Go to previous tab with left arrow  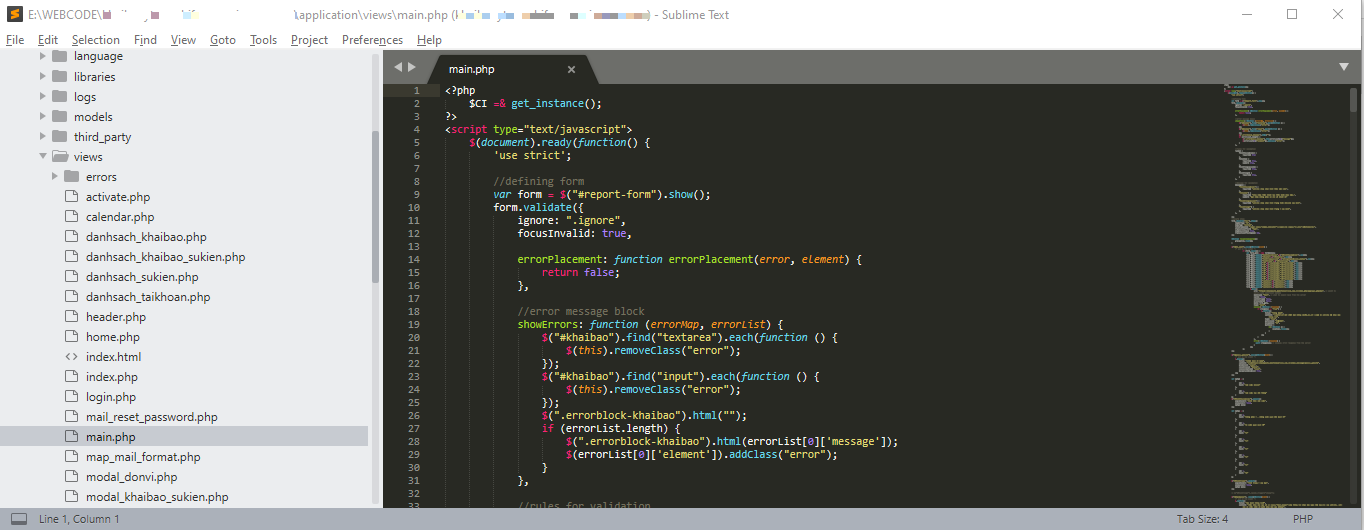(x=398, y=68)
